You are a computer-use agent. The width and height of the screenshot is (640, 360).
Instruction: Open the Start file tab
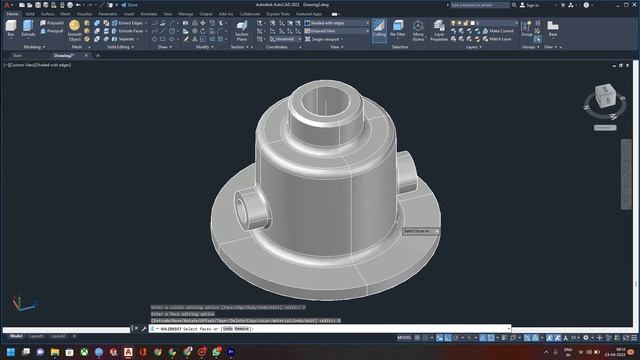[17, 56]
